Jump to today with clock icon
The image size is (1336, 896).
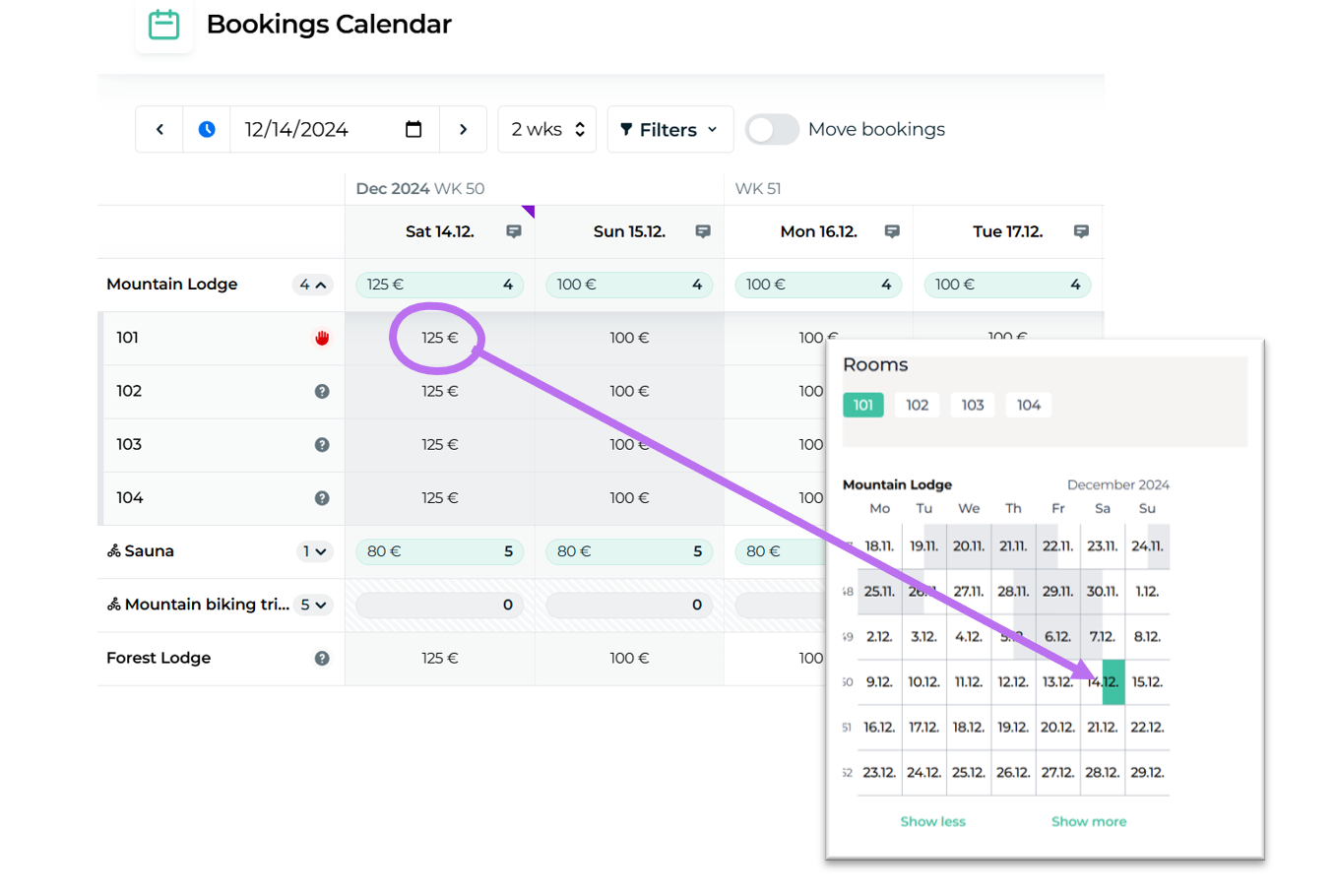207,130
